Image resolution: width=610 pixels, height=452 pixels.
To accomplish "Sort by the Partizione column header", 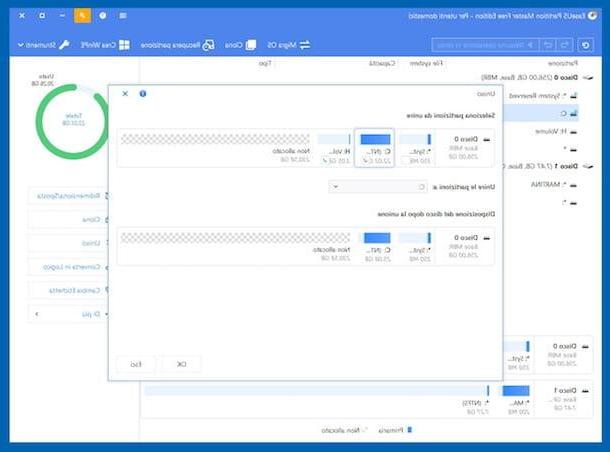I will 563,63.
